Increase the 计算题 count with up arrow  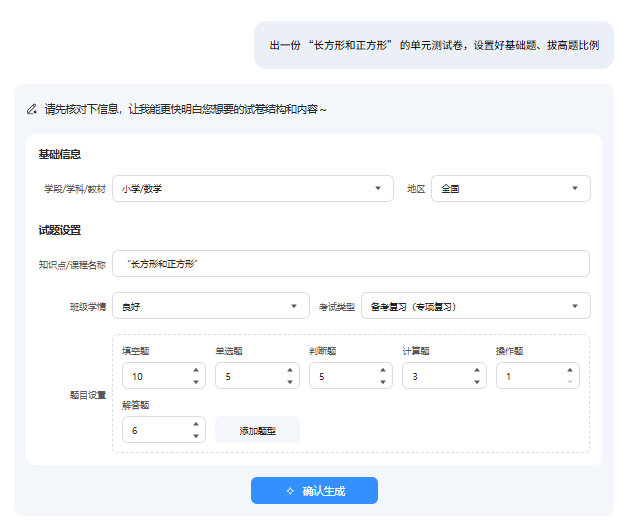[476, 370]
